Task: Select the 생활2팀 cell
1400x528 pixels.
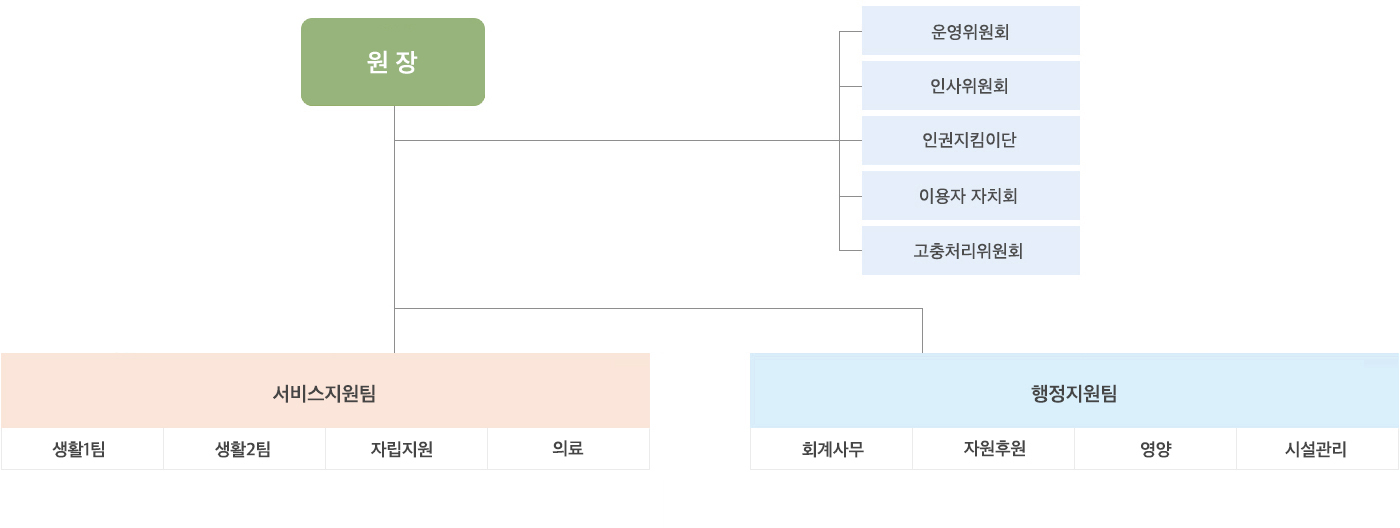Action: (x=244, y=449)
